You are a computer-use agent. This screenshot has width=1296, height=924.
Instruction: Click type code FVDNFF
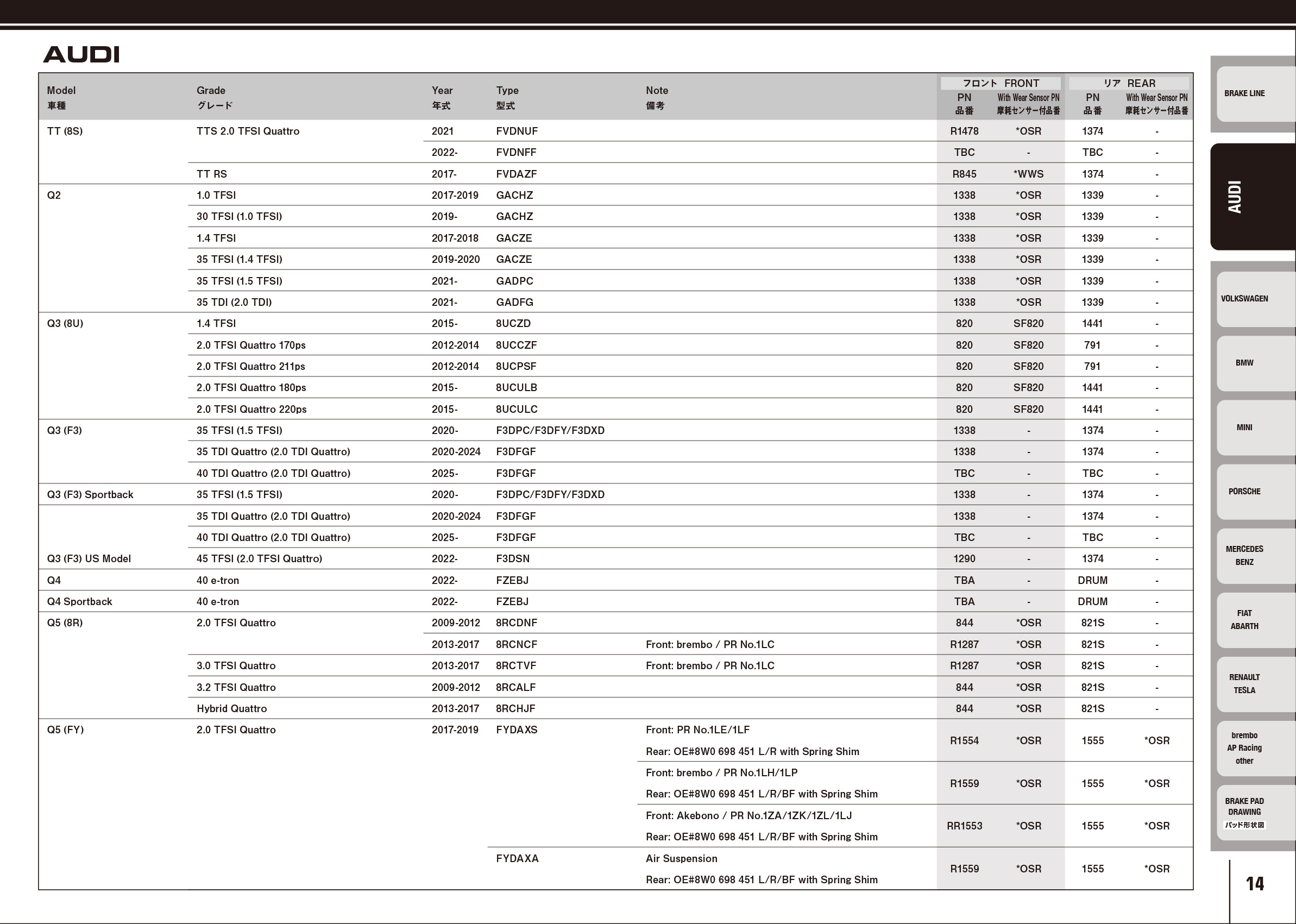(516, 153)
